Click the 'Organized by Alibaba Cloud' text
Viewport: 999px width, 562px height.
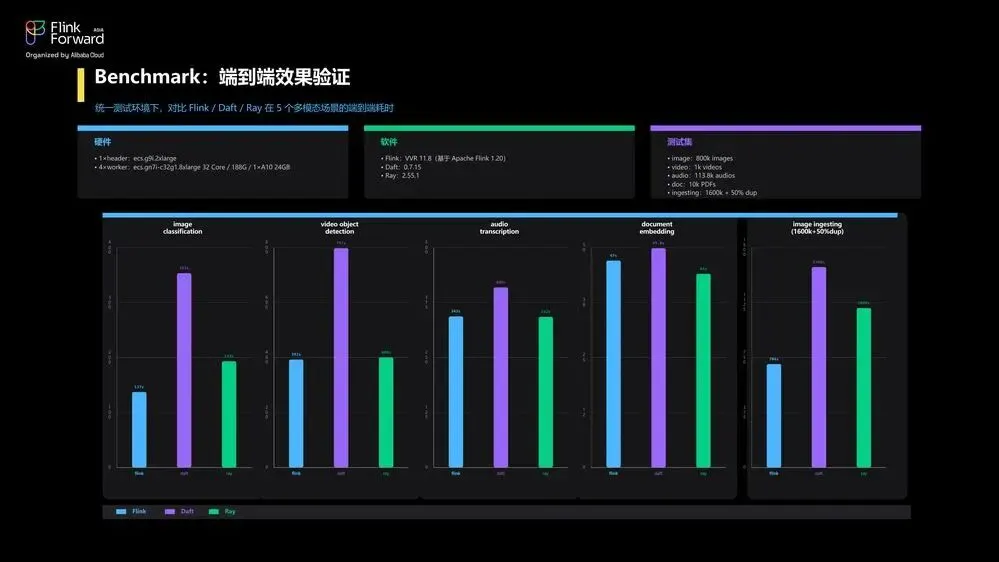[64, 55]
